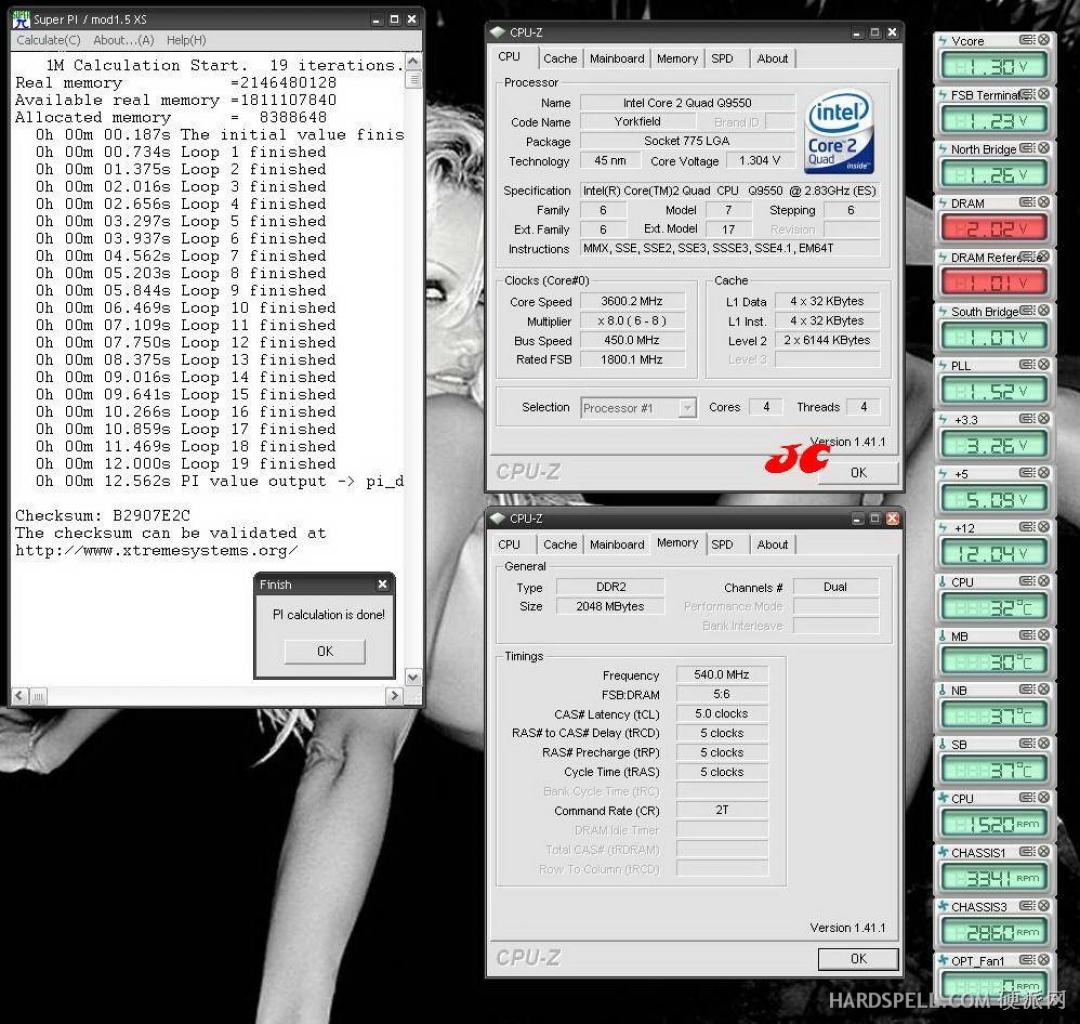Click the memory Frequency value 540.0 MHz

tap(722, 674)
